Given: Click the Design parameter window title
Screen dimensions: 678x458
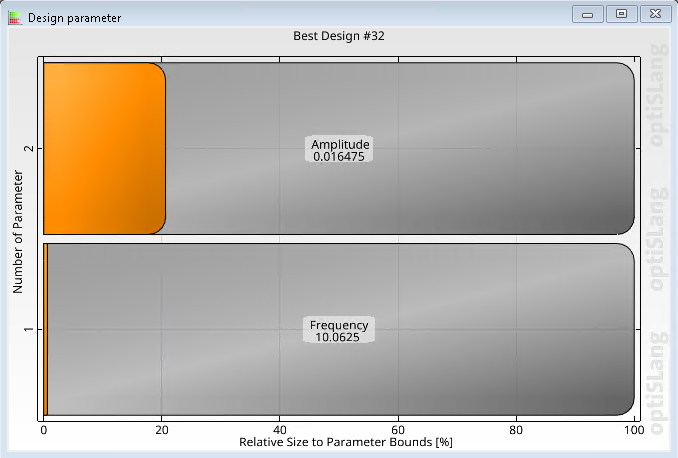Looking at the screenshot, I should click(x=74, y=18).
